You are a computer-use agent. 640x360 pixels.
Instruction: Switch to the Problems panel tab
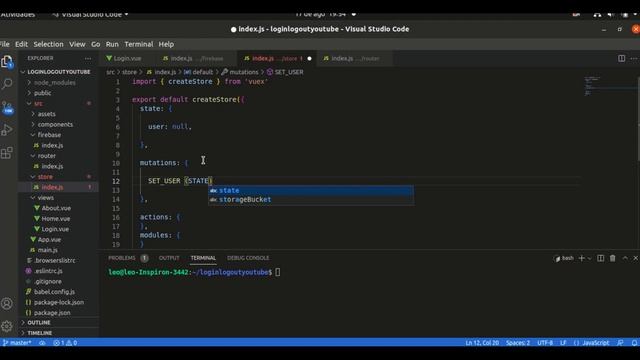[x=122, y=258]
